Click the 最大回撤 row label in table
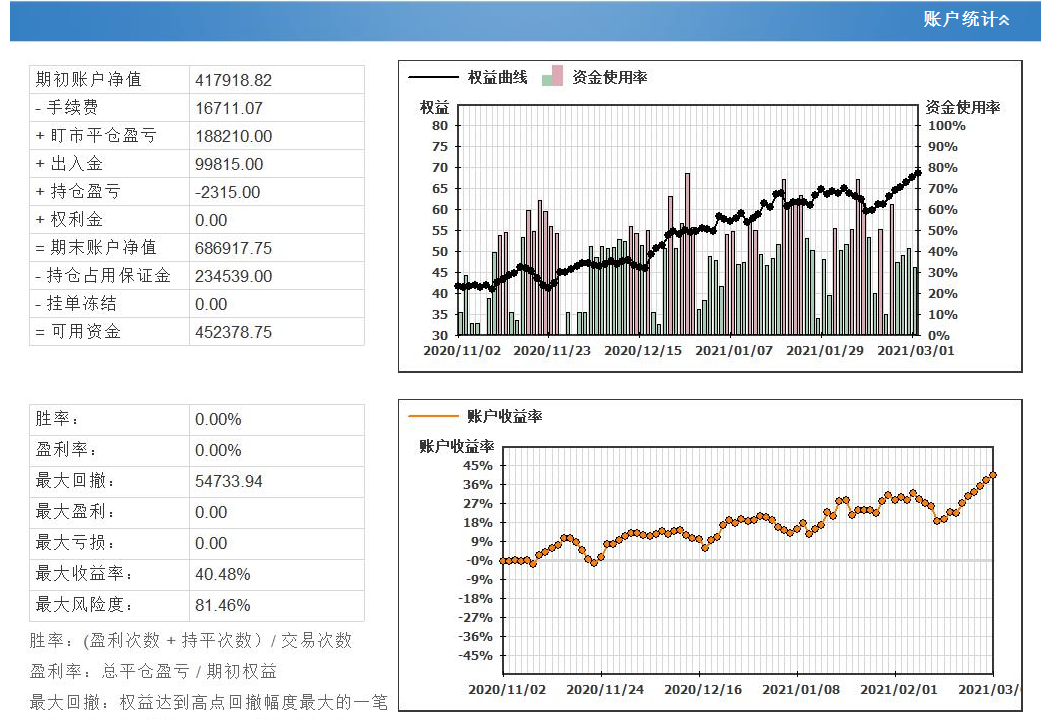Screen dimensions: 1044x719 75,481
